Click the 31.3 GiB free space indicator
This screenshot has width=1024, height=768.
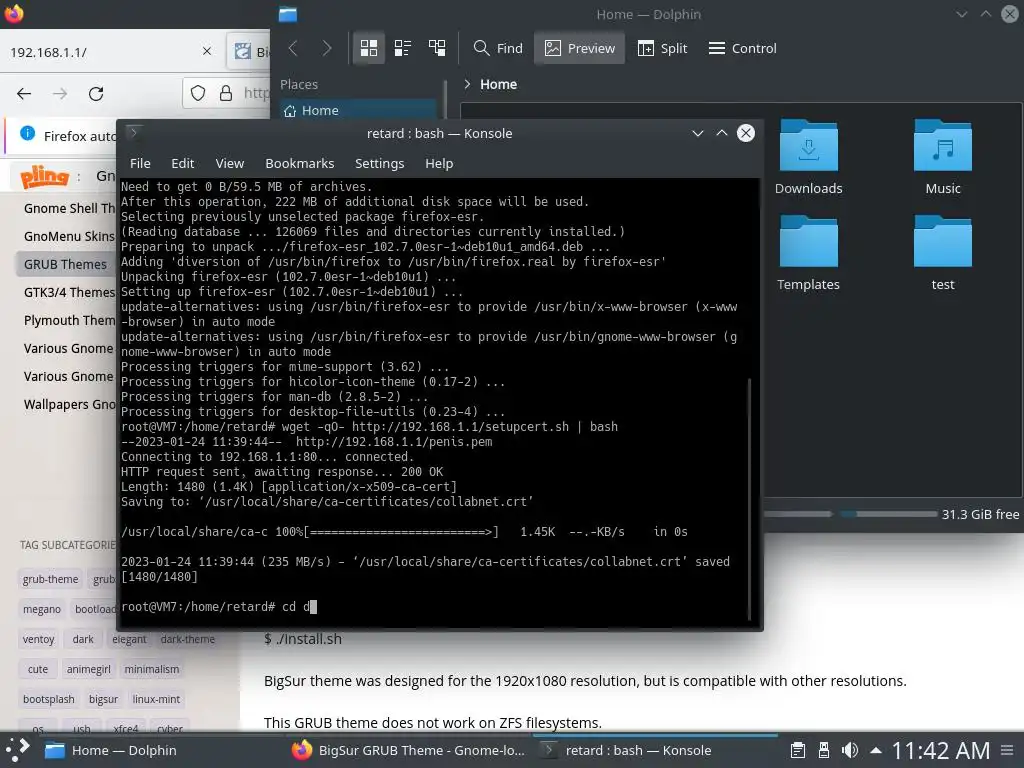click(980, 515)
